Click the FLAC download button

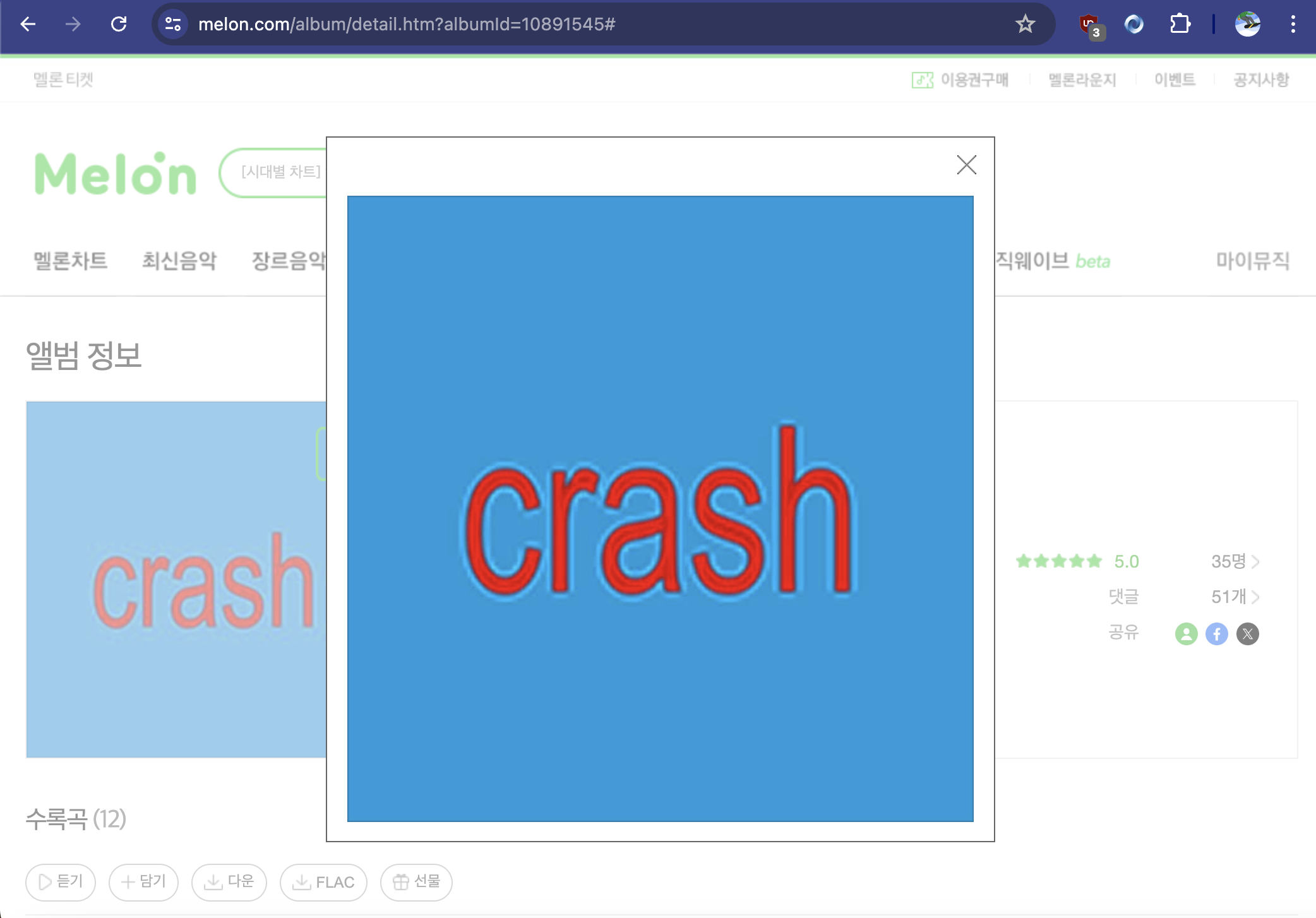point(323,882)
